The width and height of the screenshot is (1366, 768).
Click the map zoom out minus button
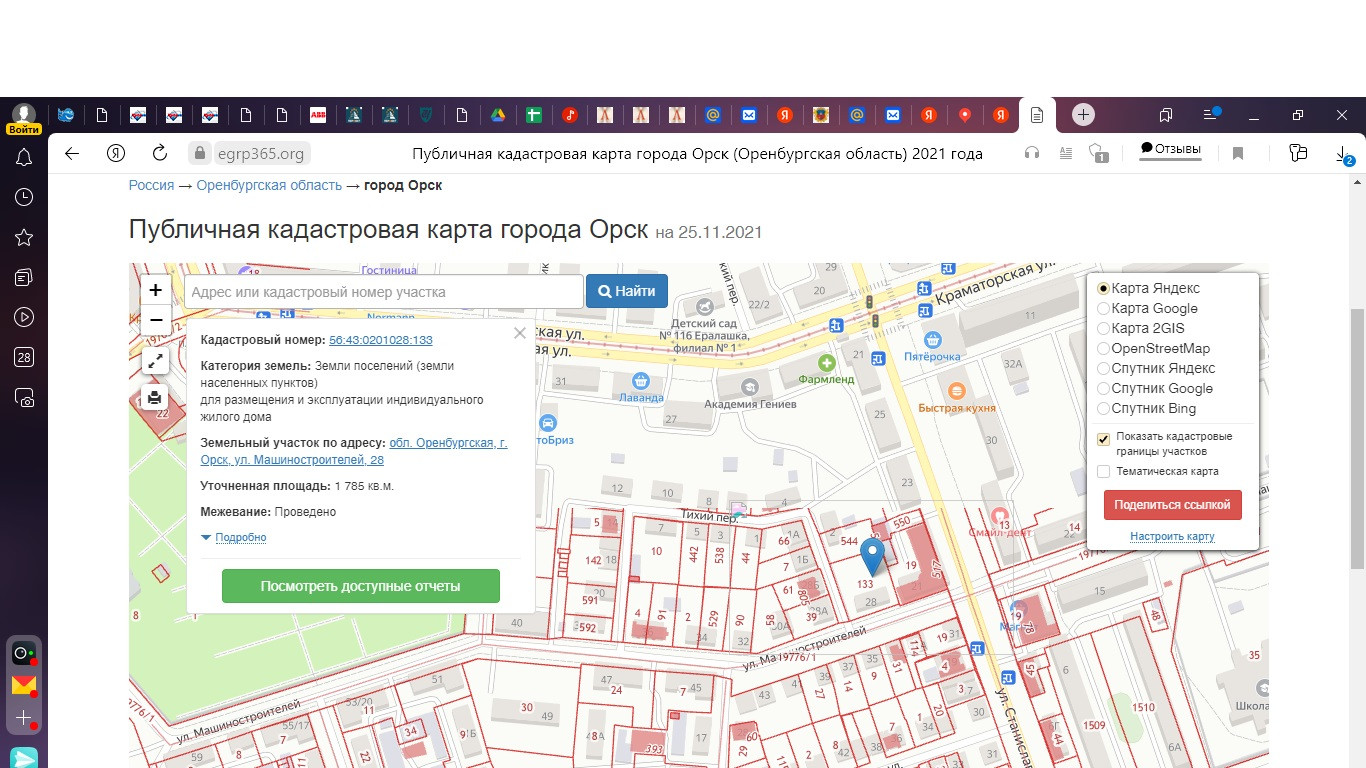pos(155,320)
